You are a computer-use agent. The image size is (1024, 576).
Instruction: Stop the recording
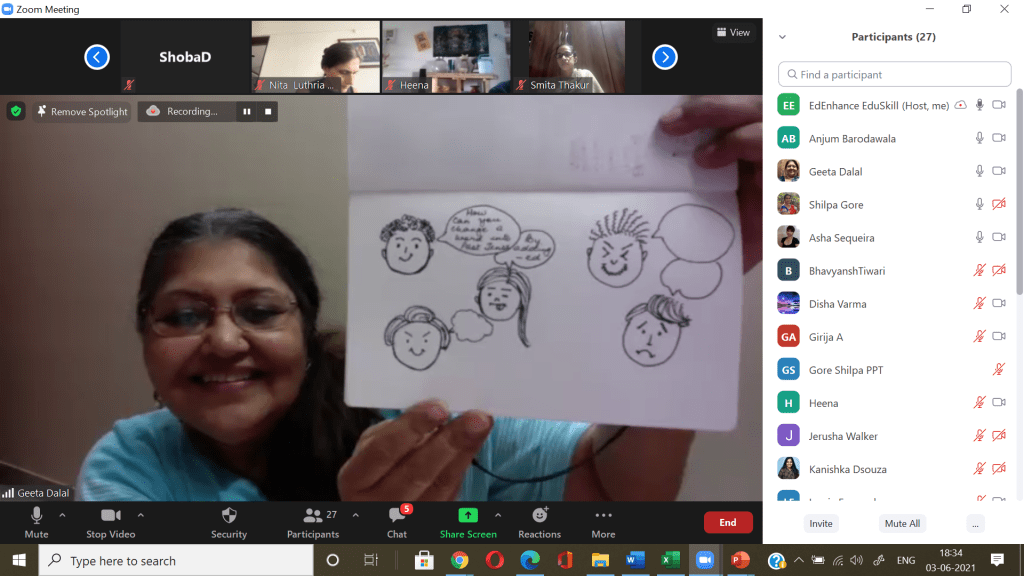point(269,111)
